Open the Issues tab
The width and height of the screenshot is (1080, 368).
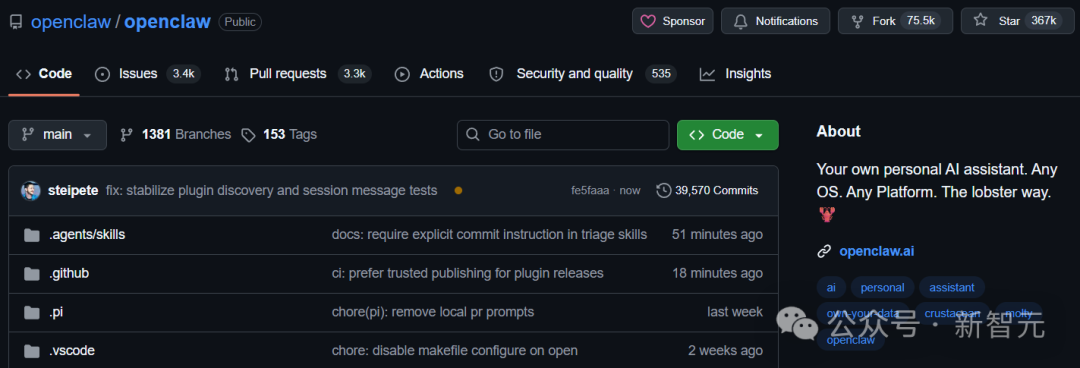point(148,74)
